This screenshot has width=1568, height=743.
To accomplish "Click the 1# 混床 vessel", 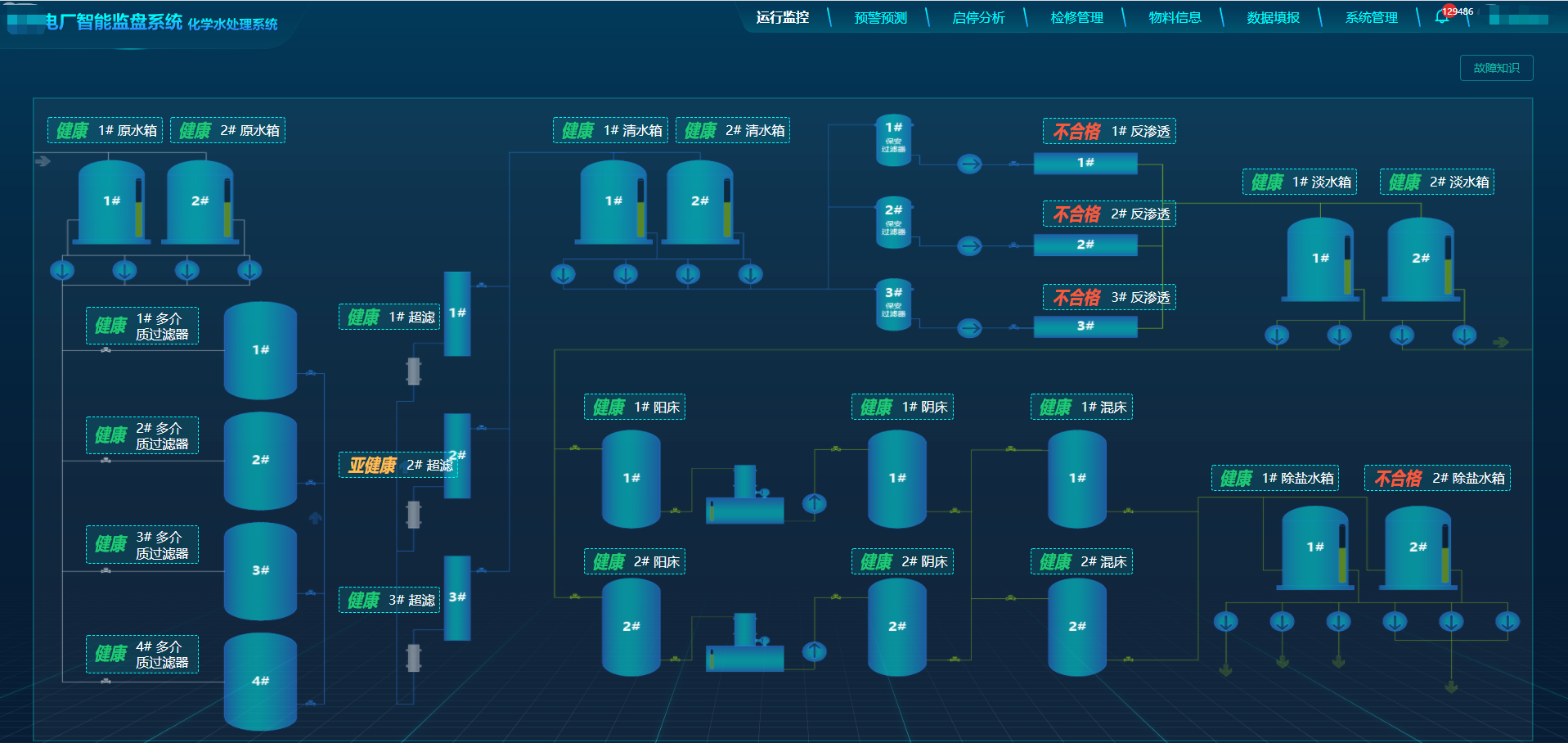I will 1077,479.
